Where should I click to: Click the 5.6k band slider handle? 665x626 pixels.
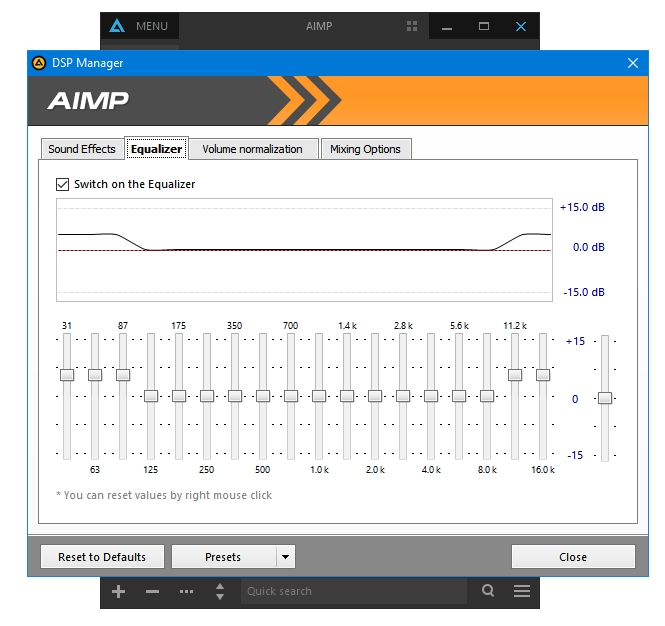459,396
